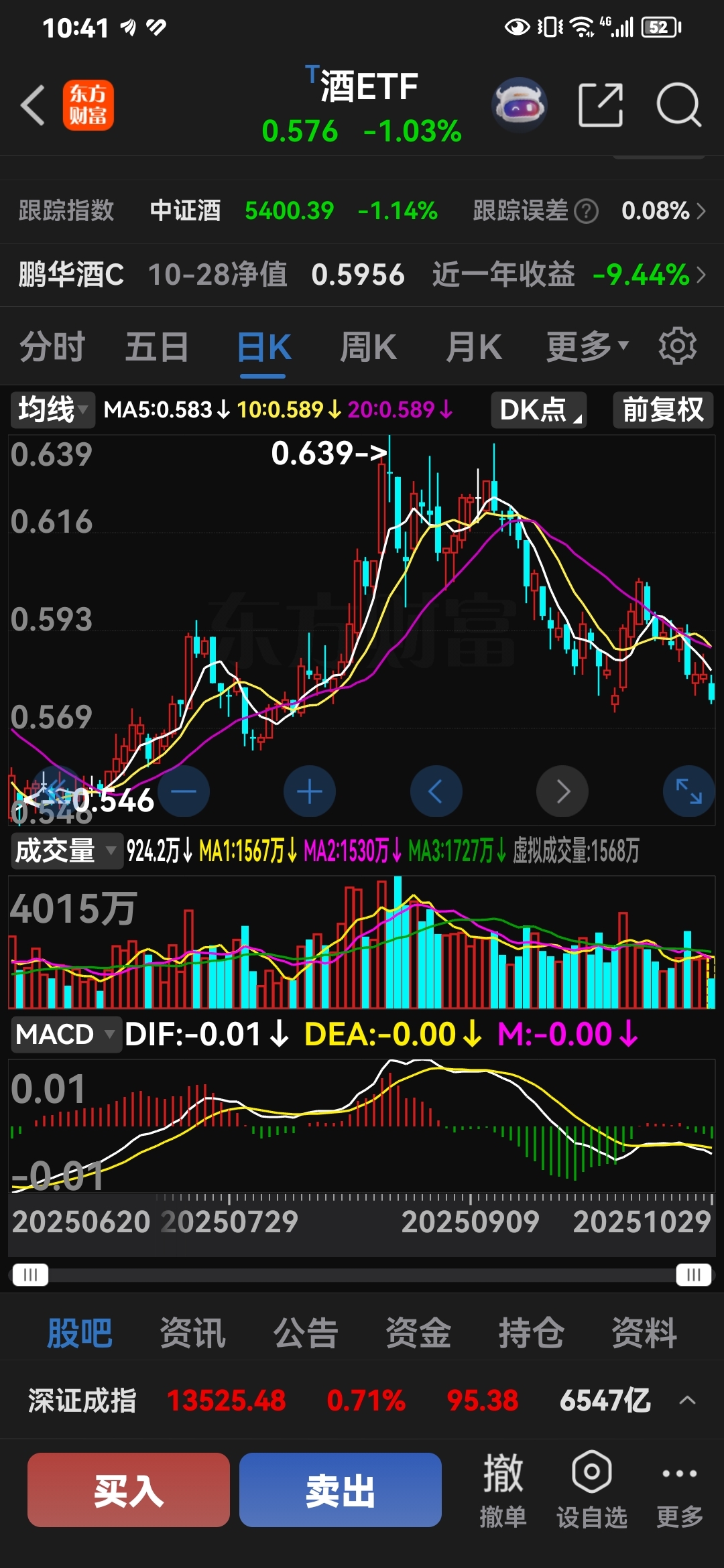Image resolution: width=724 pixels, height=1568 pixels.
Task: Open the 资金 funds tab
Action: pyautogui.click(x=418, y=1333)
